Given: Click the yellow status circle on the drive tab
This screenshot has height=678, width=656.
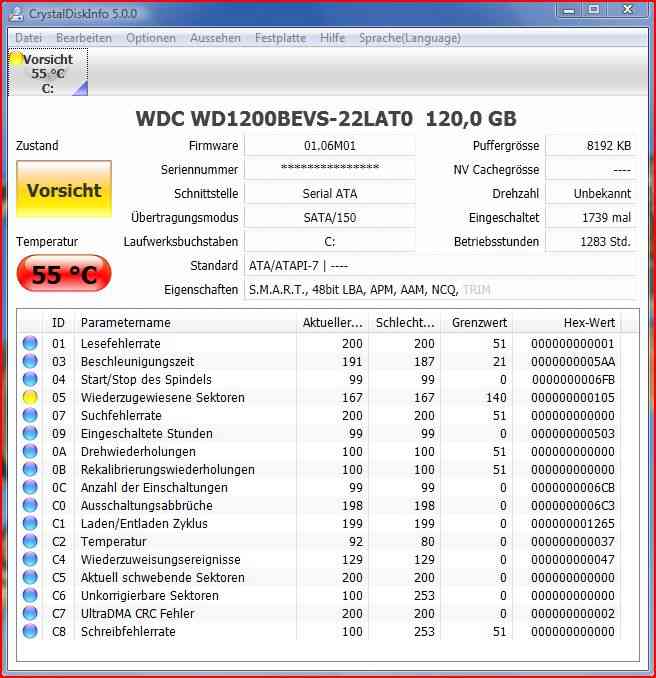Looking at the screenshot, I should [x=16, y=59].
